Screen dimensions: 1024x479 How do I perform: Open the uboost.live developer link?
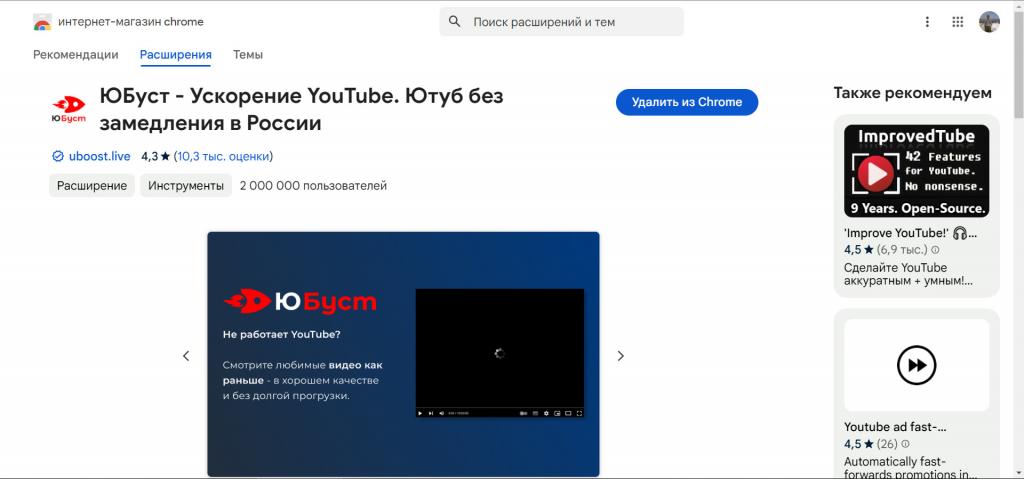point(99,156)
